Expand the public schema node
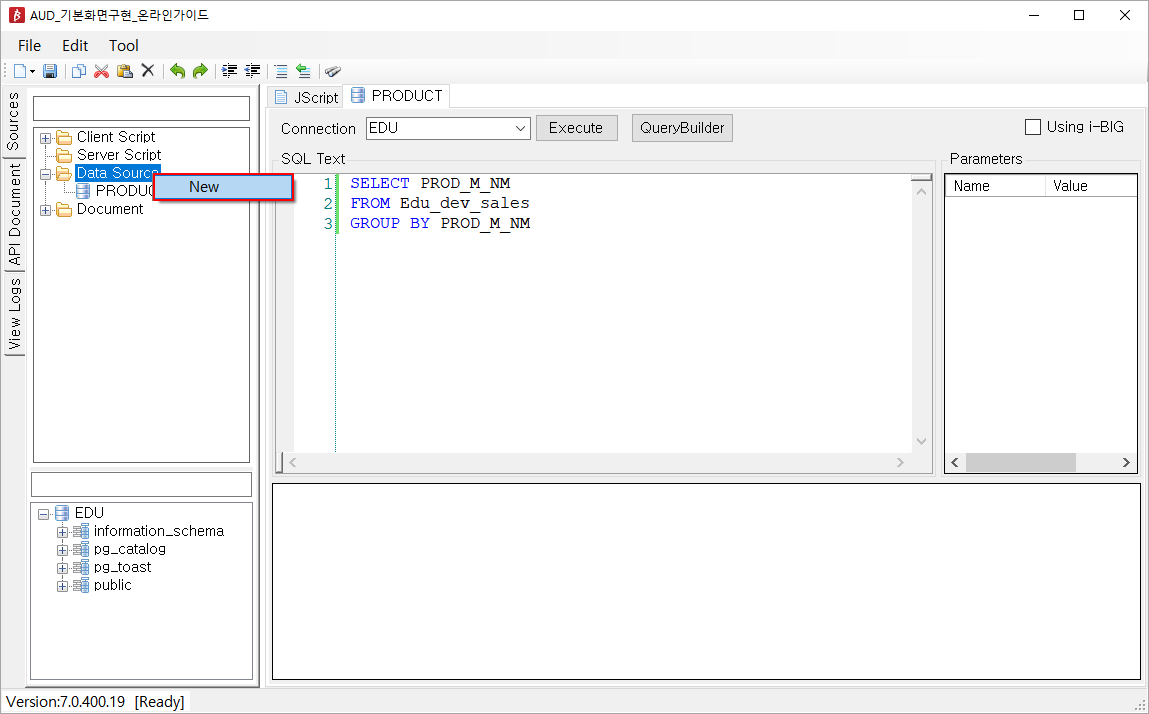 [x=62, y=586]
